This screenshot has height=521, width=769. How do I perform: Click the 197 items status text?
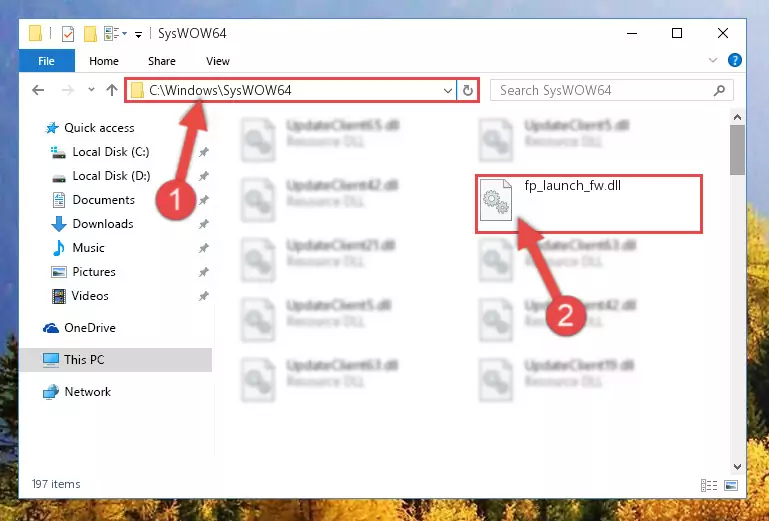coord(56,484)
